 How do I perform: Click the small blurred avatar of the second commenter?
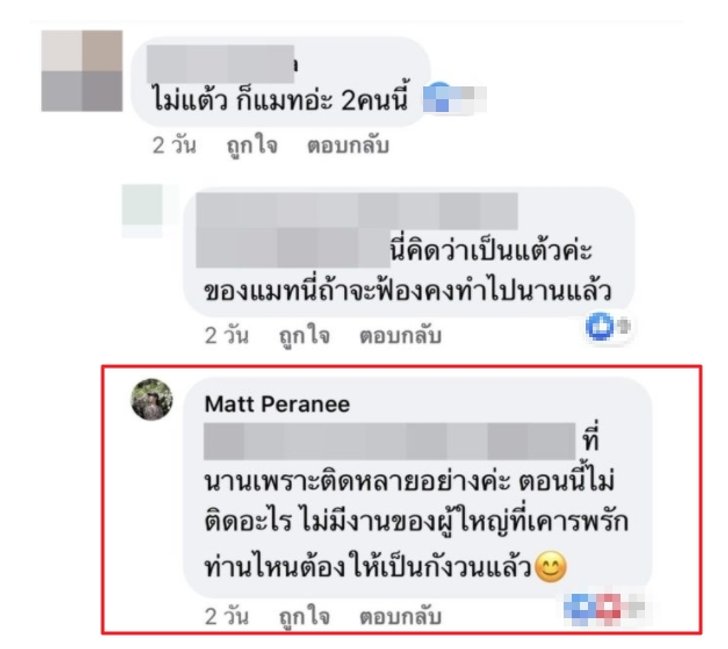coord(143,211)
